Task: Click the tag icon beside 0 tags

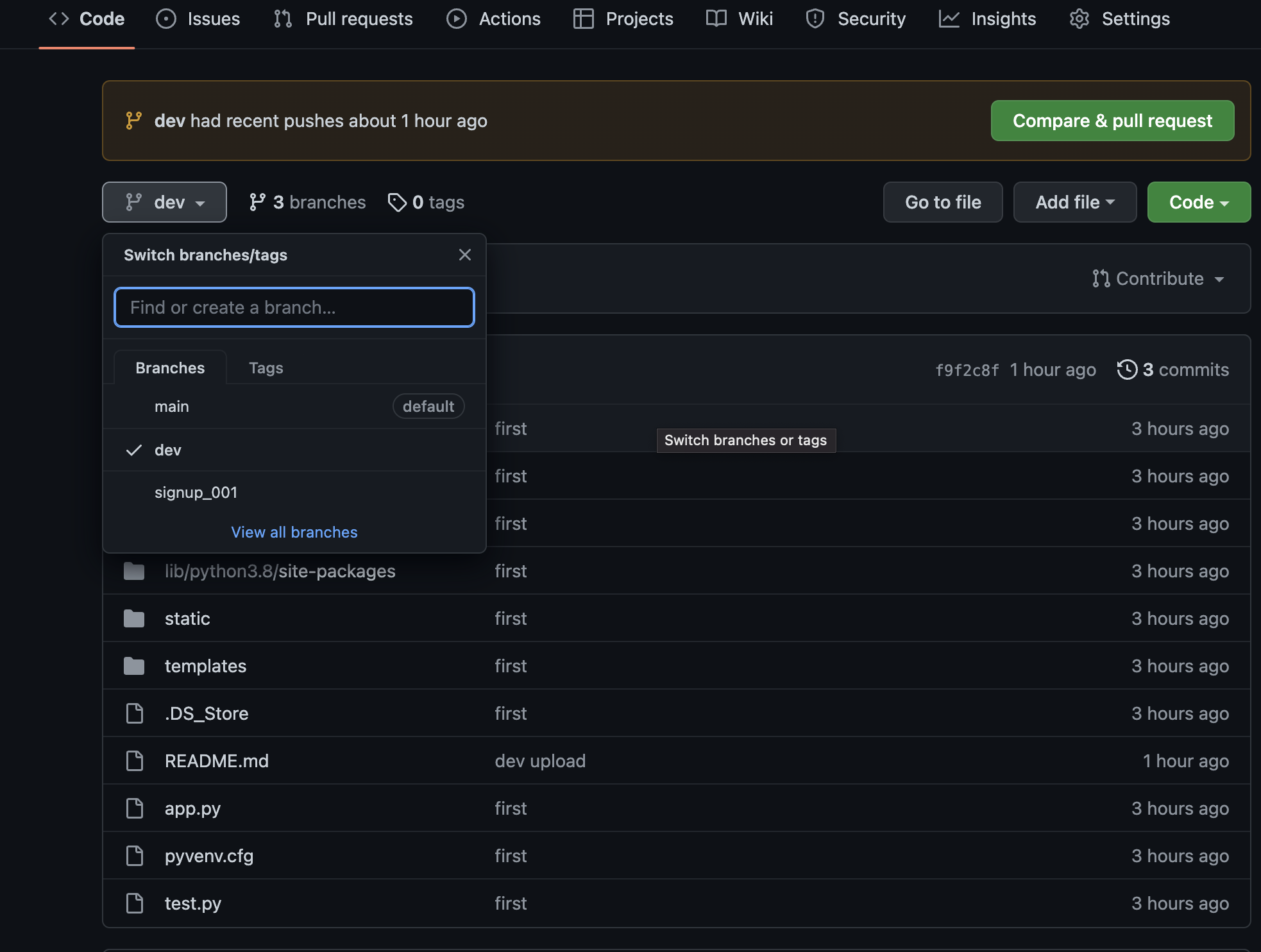Action: click(x=397, y=203)
